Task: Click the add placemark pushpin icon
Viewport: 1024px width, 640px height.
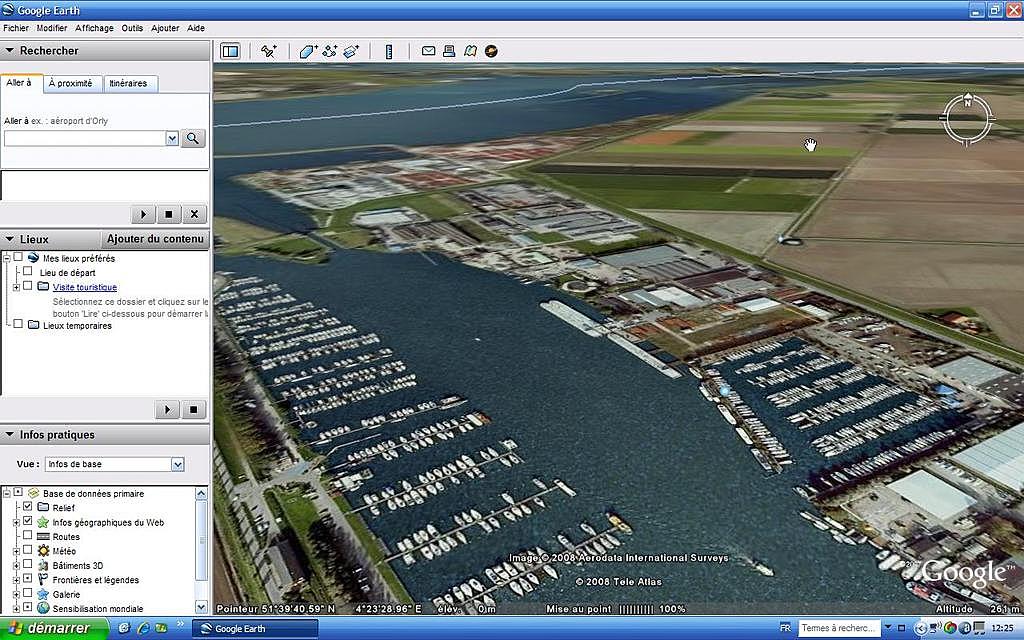Action: pyautogui.click(x=268, y=51)
